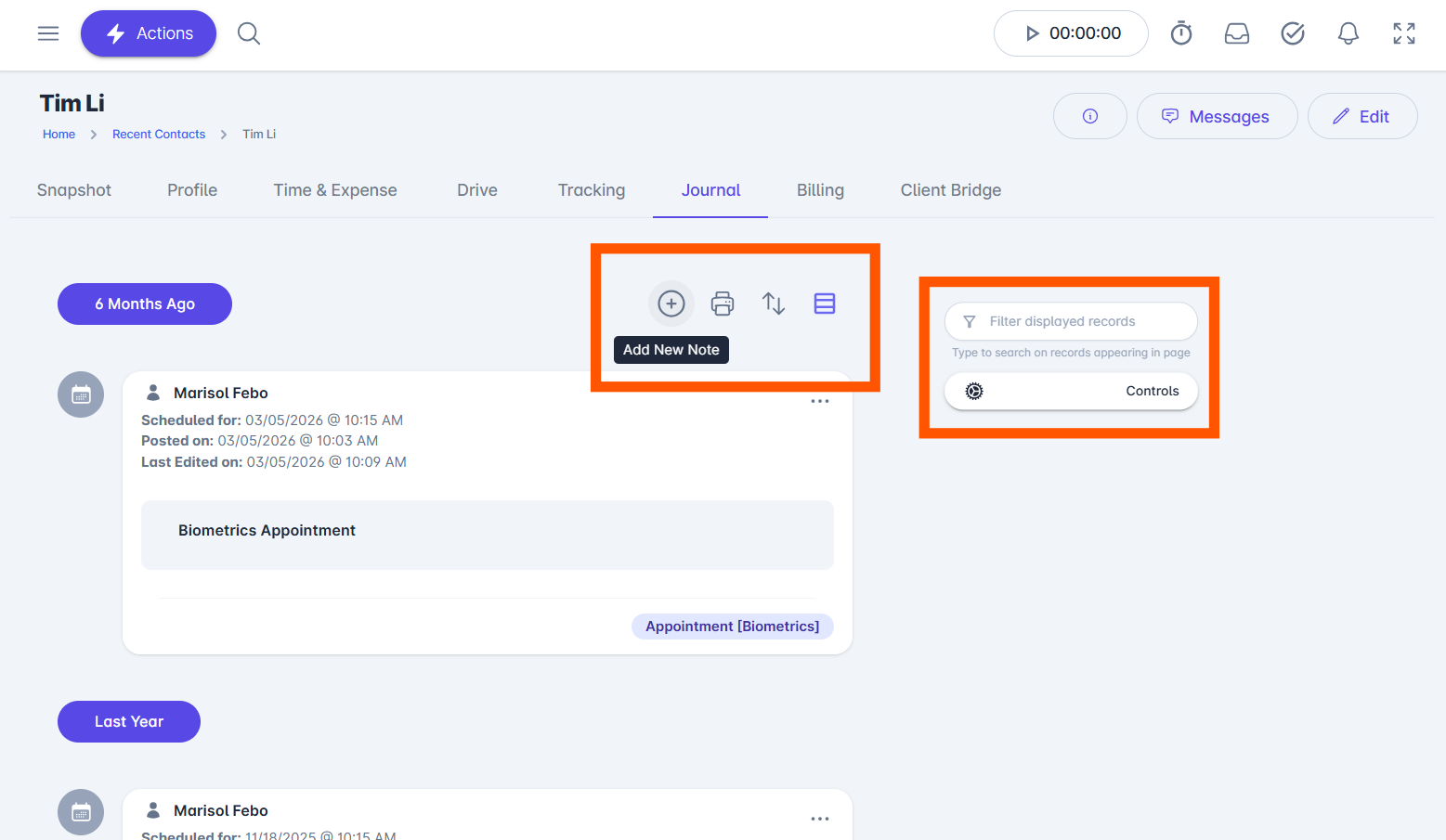
Task: Open the stopwatch icon in header
Action: click(1181, 33)
